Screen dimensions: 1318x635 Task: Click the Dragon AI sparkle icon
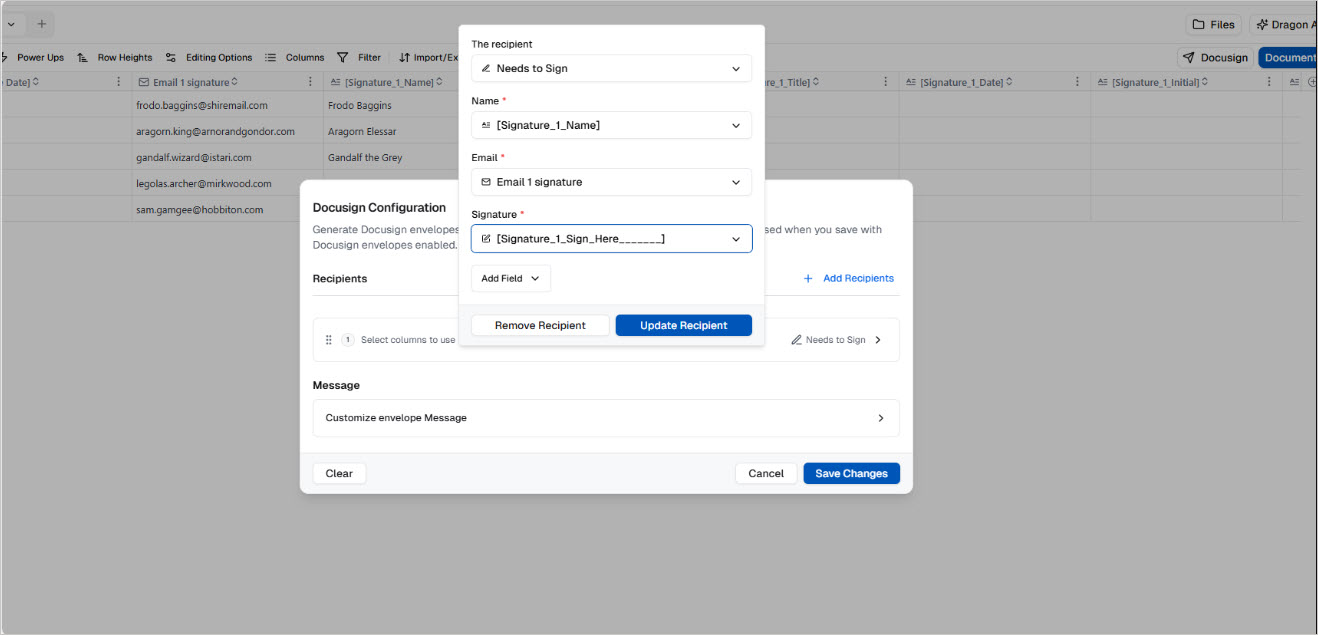click(x=1262, y=24)
